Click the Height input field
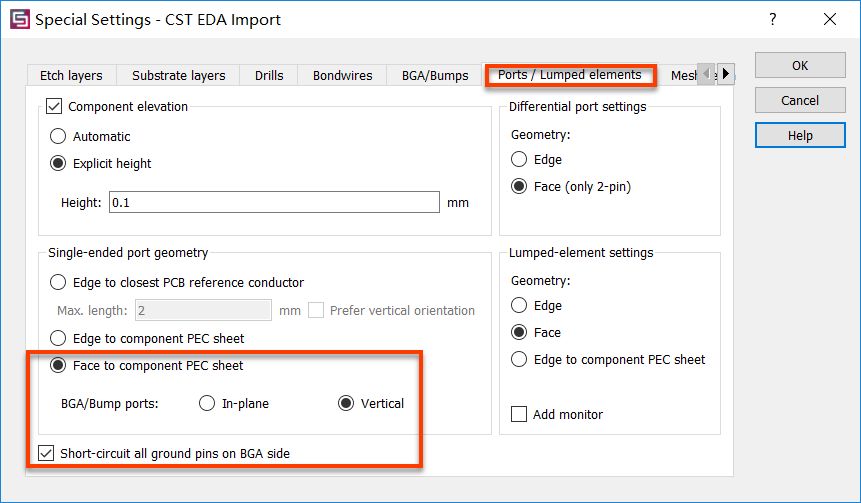Screen dimensions: 861x503 coord(274,202)
